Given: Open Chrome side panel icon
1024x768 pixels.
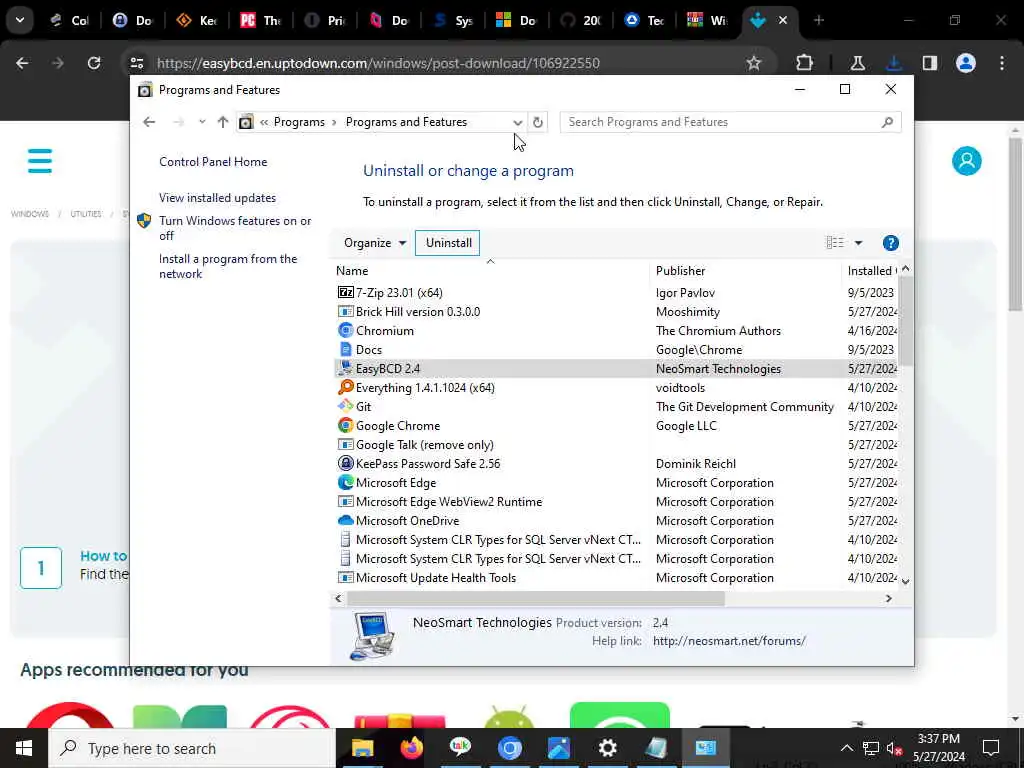Looking at the screenshot, I should 929,63.
